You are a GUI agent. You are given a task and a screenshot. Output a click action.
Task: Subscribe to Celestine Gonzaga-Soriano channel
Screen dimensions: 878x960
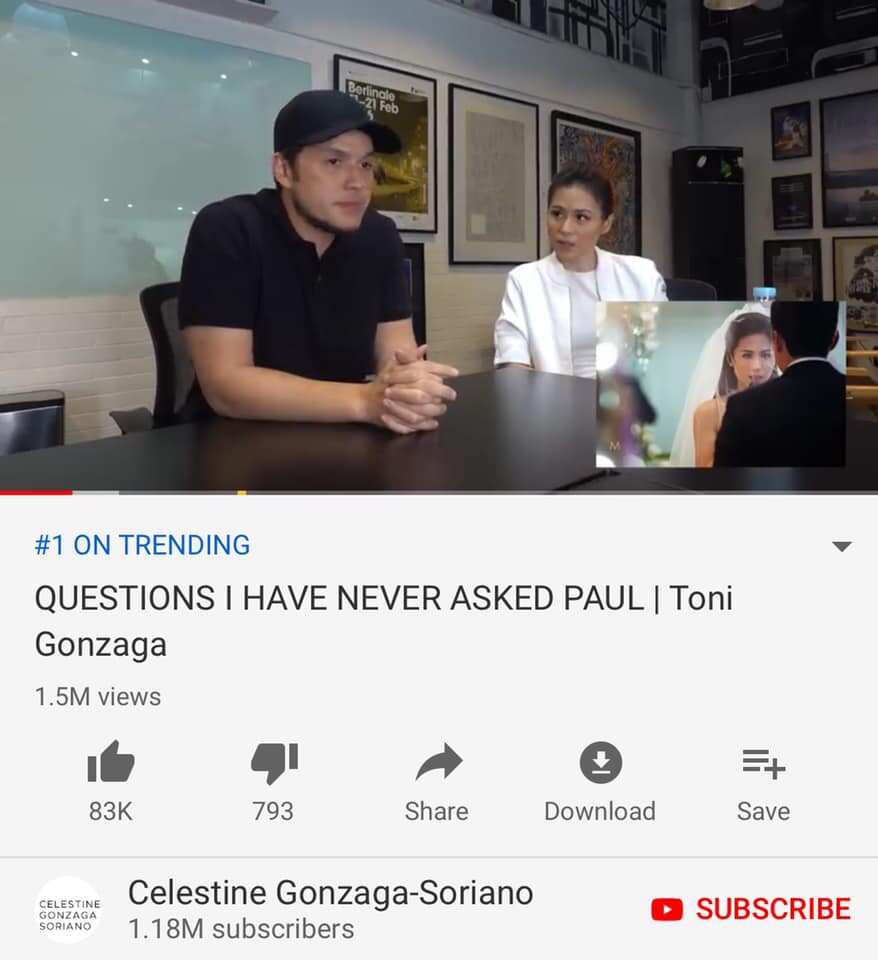coord(751,909)
